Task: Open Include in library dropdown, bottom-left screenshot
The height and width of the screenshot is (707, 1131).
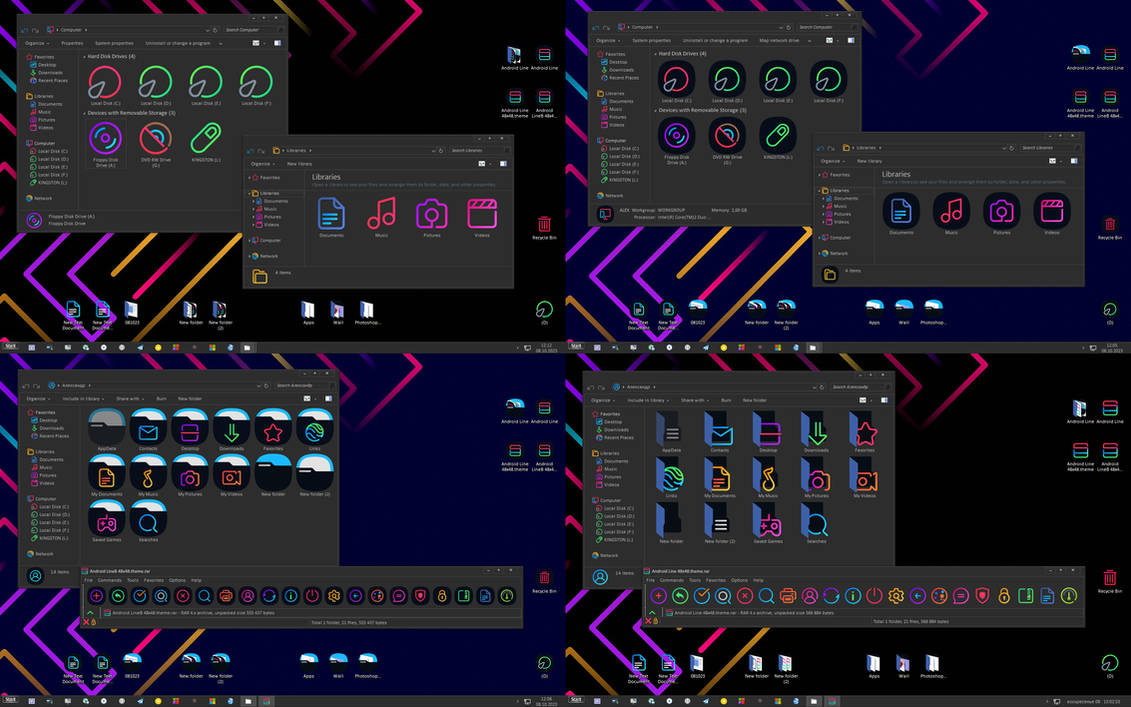Action: coord(83,398)
